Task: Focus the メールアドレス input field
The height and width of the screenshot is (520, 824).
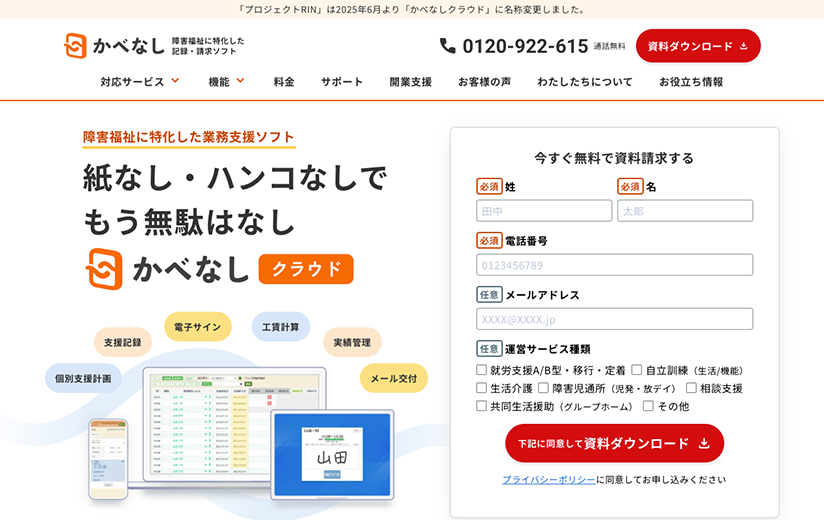Action: (x=614, y=319)
